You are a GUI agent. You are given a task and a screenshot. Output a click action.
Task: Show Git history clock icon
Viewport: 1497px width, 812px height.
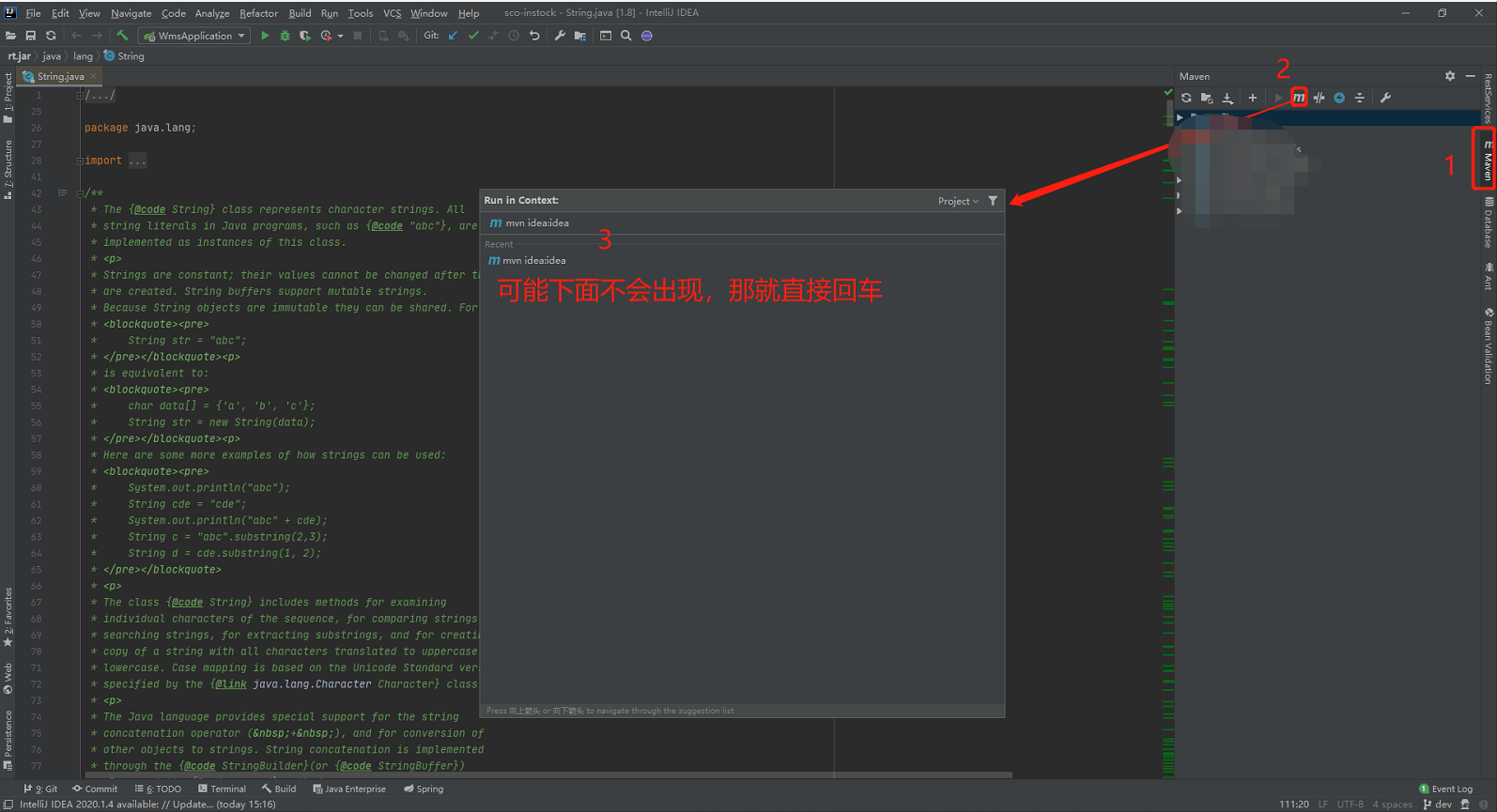coord(514,36)
